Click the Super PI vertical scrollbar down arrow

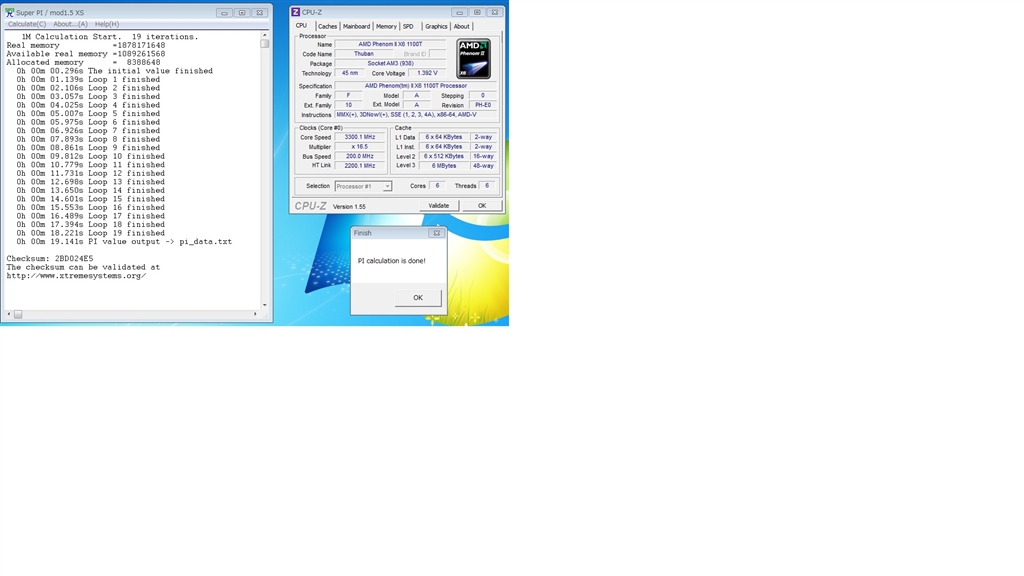point(264,305)
